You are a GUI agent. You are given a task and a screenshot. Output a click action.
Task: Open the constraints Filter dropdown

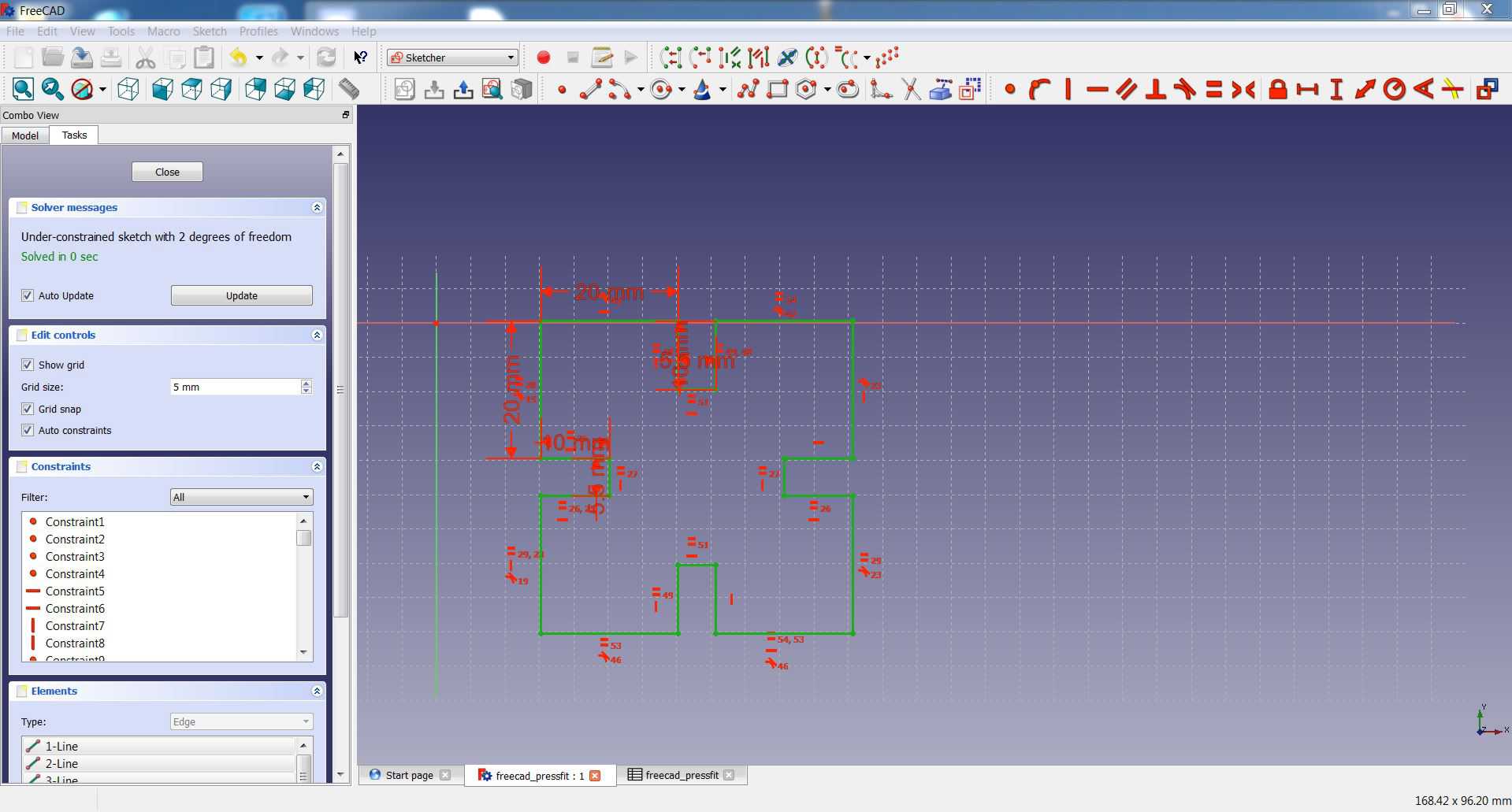(x=241, y=497)
